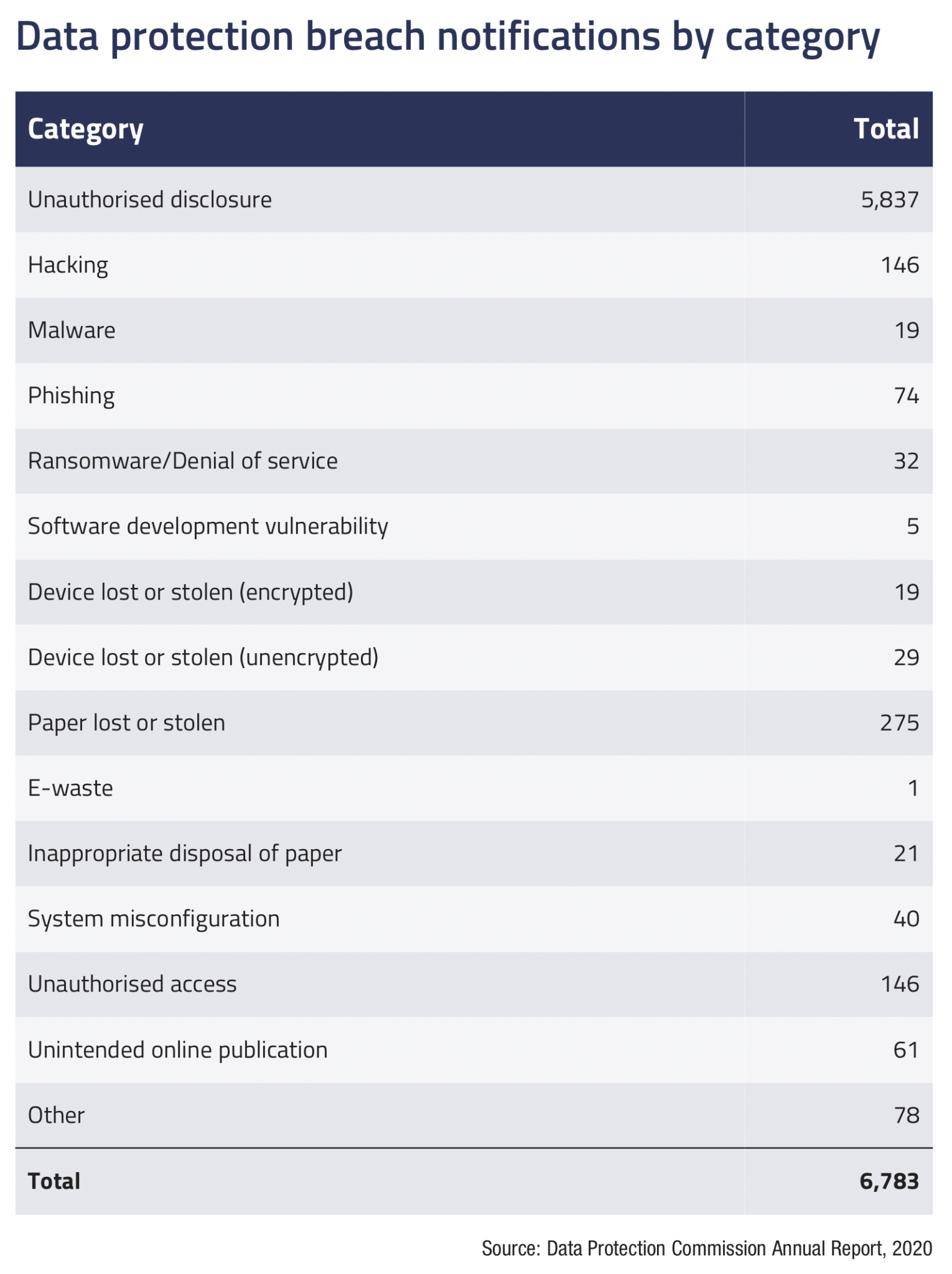The width and height of the screenshot is (952, 1274).
Task: Select Device lost or stolen (unencrypted)
Action: point(203,658)
